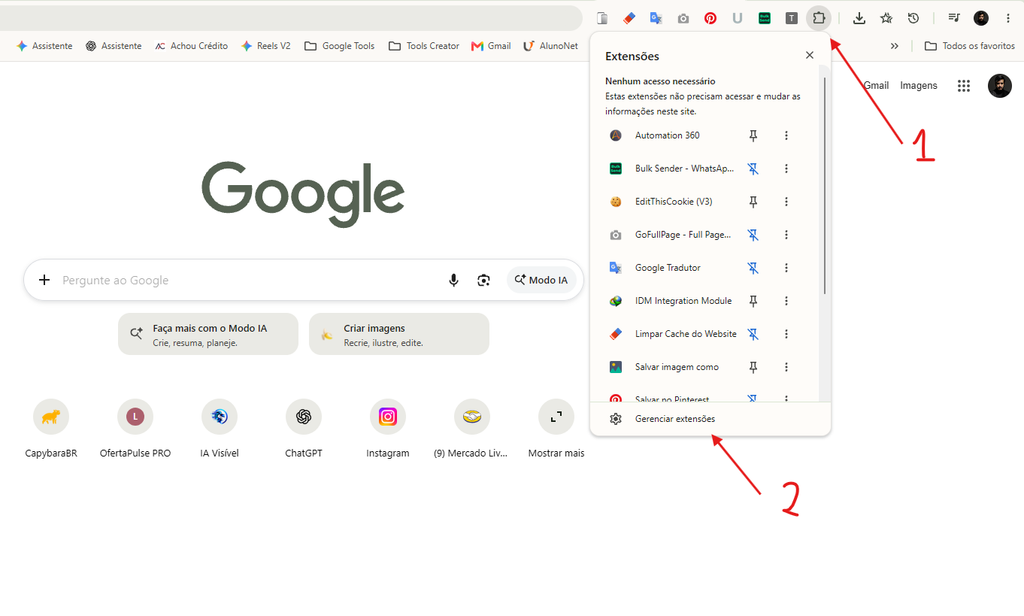Close the Extensões popup

pyautogui.click(x=809, y=56)
